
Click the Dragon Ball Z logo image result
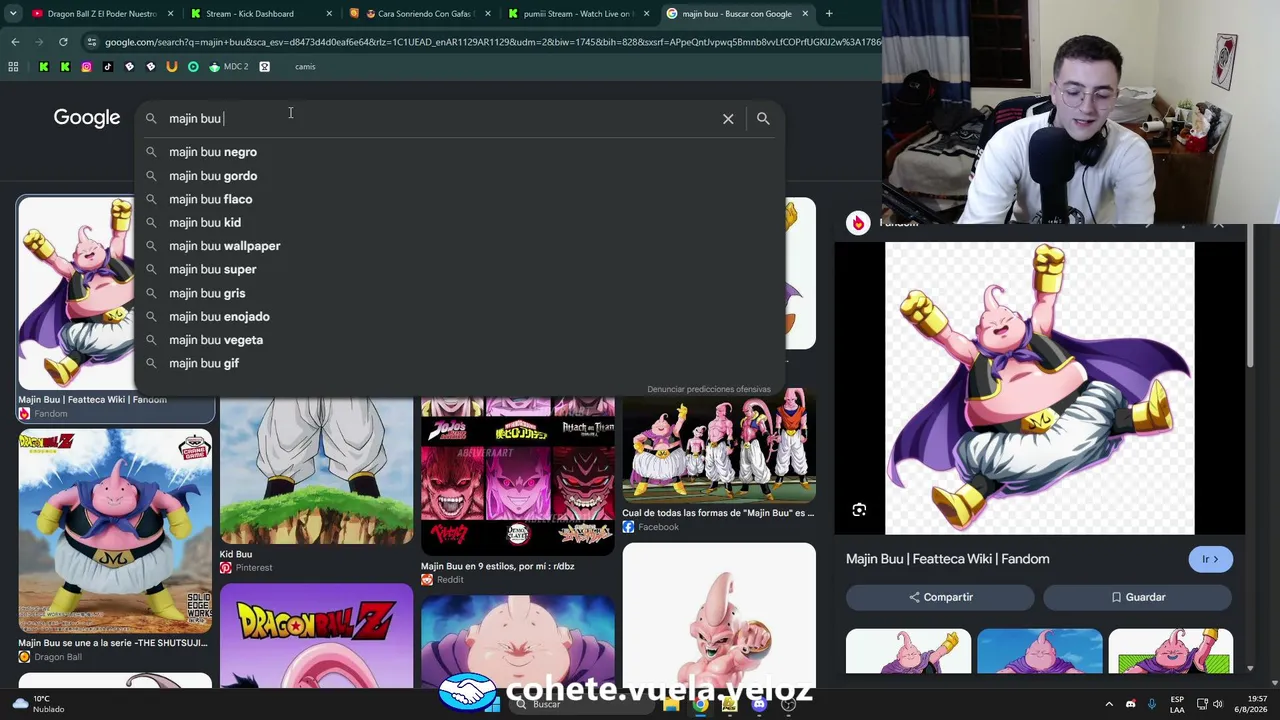pos(316,636)
